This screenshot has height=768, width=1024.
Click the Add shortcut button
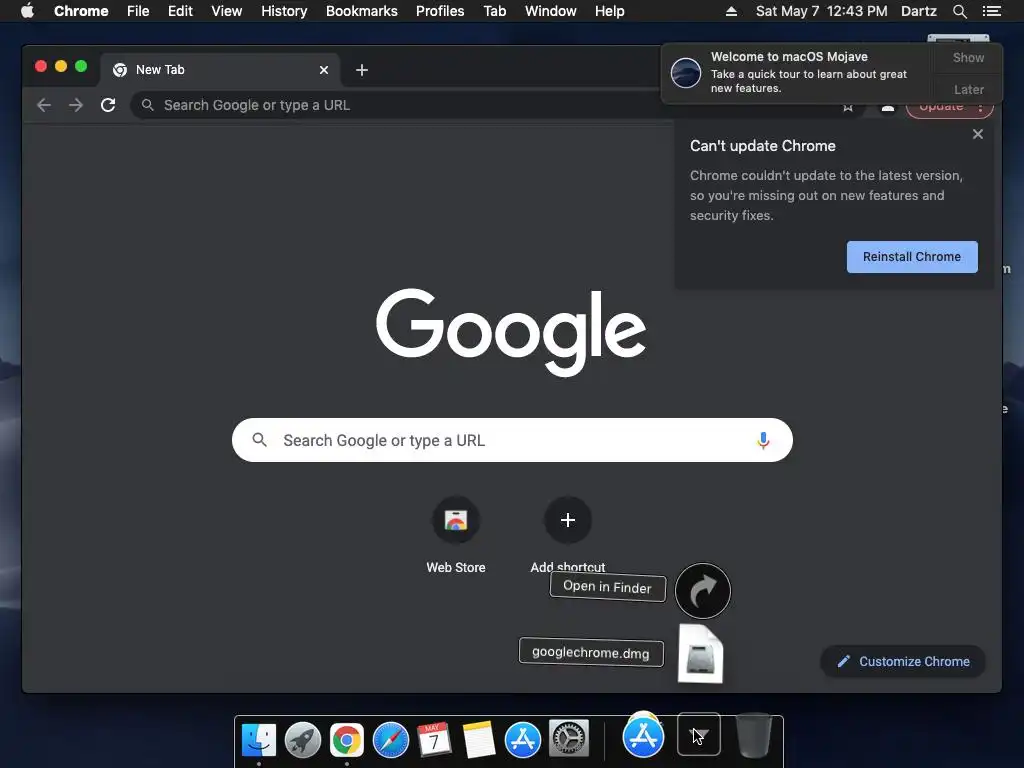[x=568, y=520]
